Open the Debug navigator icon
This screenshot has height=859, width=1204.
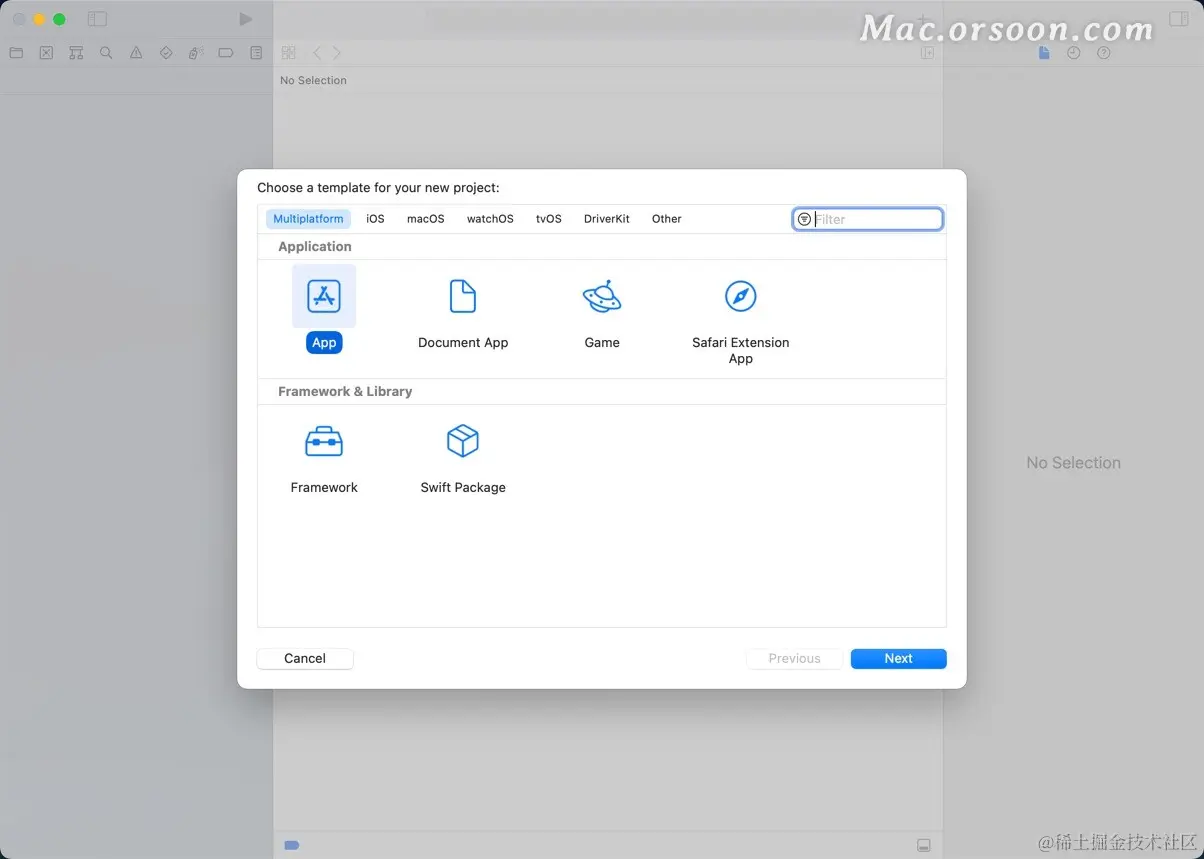point(196,53)
